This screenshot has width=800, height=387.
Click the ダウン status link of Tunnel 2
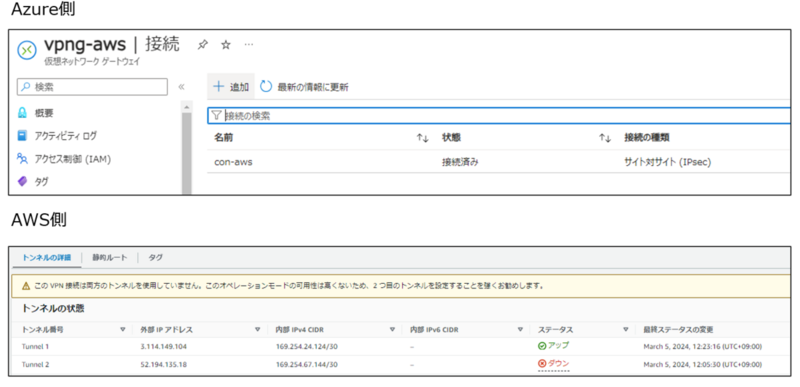tap(558, 364)
